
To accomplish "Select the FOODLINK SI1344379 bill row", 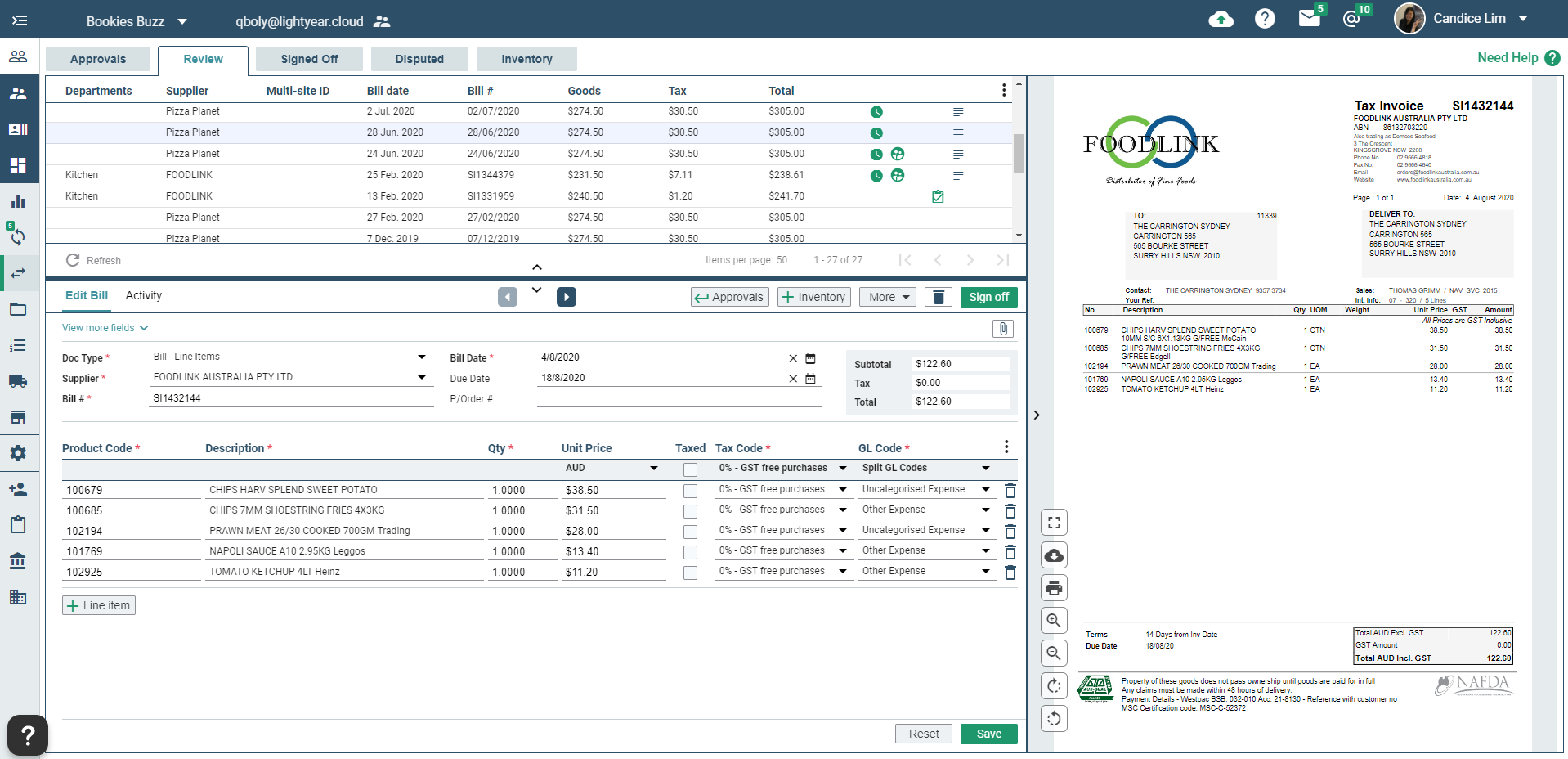I will tap(529, 175).
